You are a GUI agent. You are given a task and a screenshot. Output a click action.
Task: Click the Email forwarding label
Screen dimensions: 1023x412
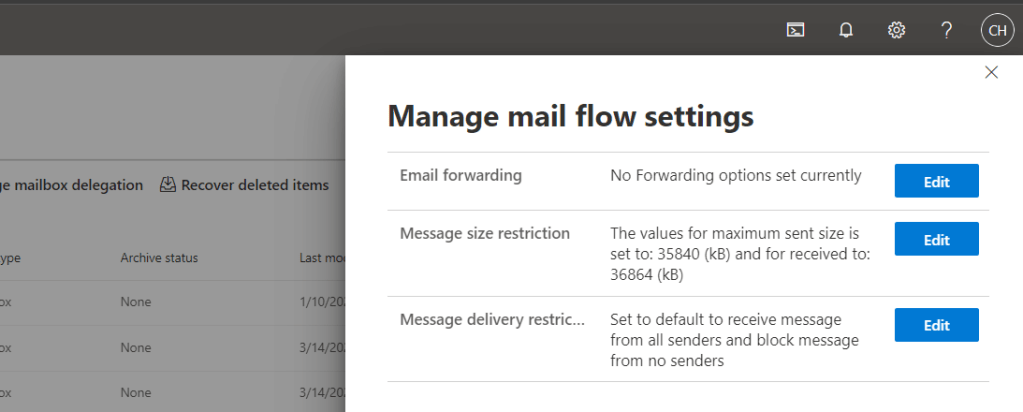[x=461, y=175]
